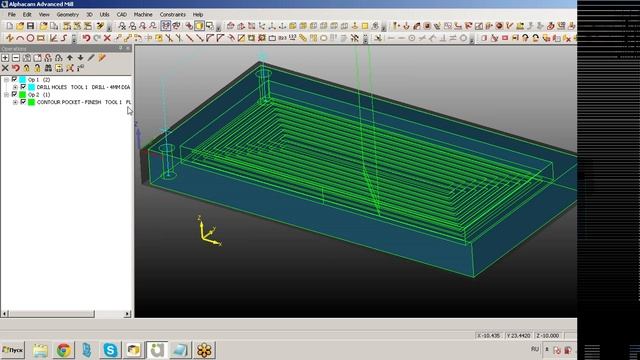The image size is (640, 360).
Task: Click the yellow square icon in the 3D toolbar
Action: (x=365, y=26)
